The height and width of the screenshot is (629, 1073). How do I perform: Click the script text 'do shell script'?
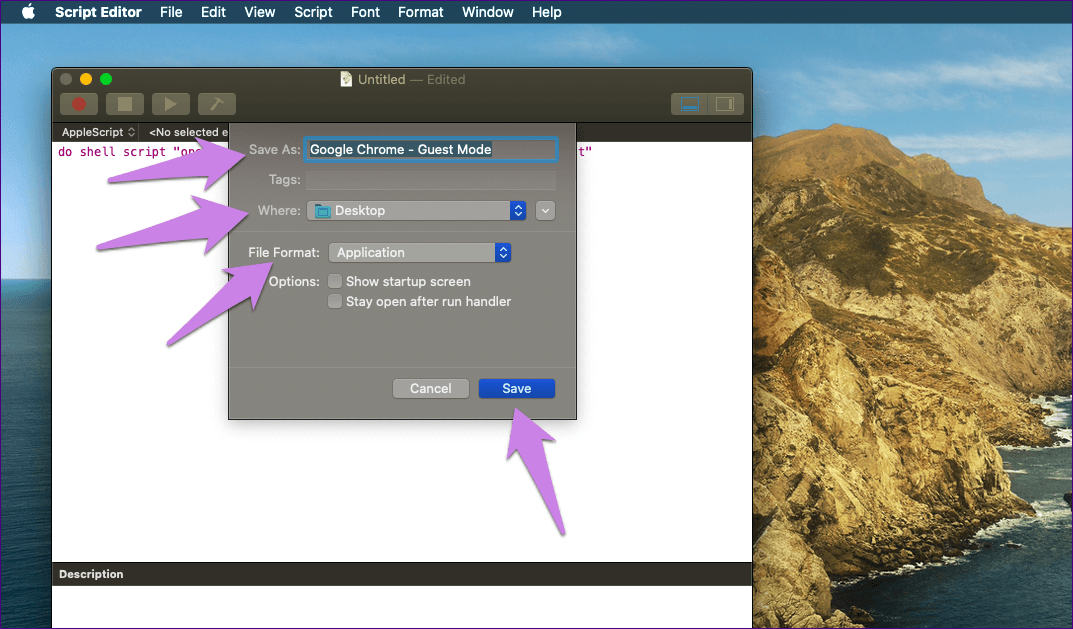(x=112, y=151)
